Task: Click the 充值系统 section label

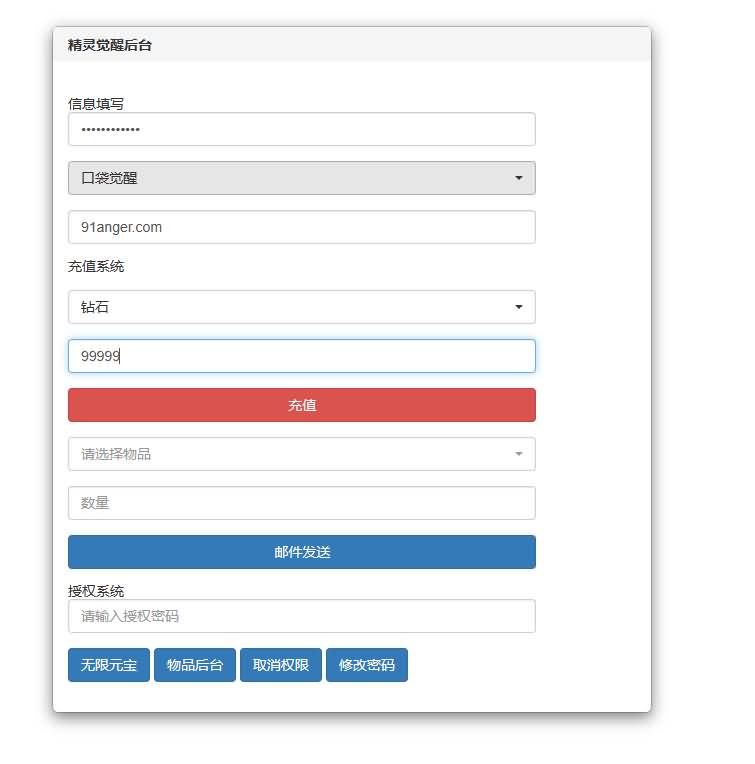Action: [x=96, y=266]
